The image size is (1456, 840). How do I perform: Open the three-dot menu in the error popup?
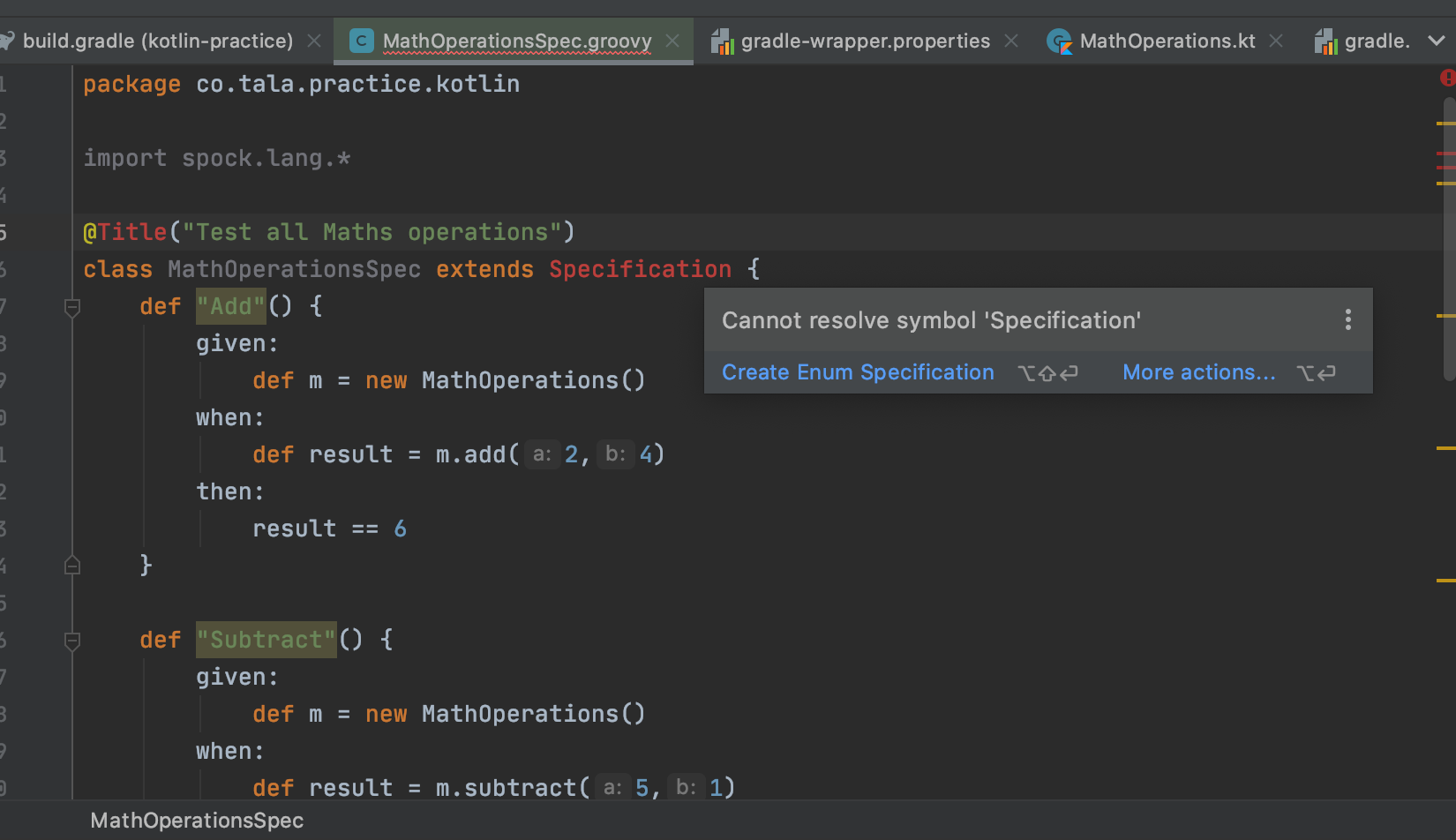pos(1347,319)
